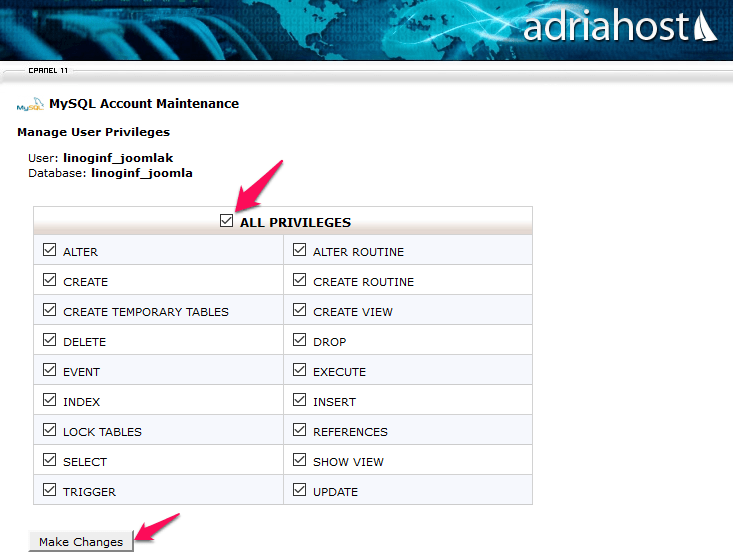Uncheck the CREATE privilege checkbox
Viewport: 733px width, 558px height.
click(x=50, y=279)
